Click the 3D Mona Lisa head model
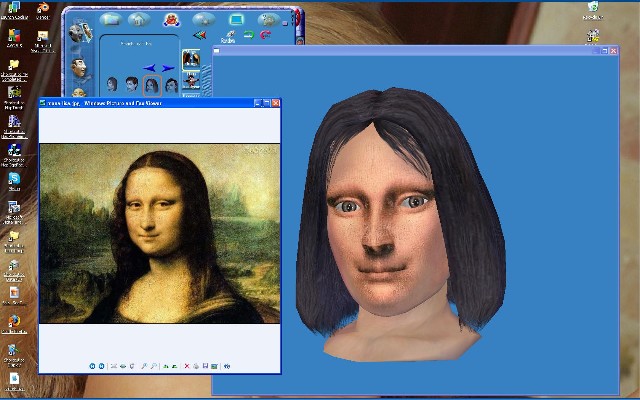Viewport: 640px width, 400px height. [x=401, y=224]
